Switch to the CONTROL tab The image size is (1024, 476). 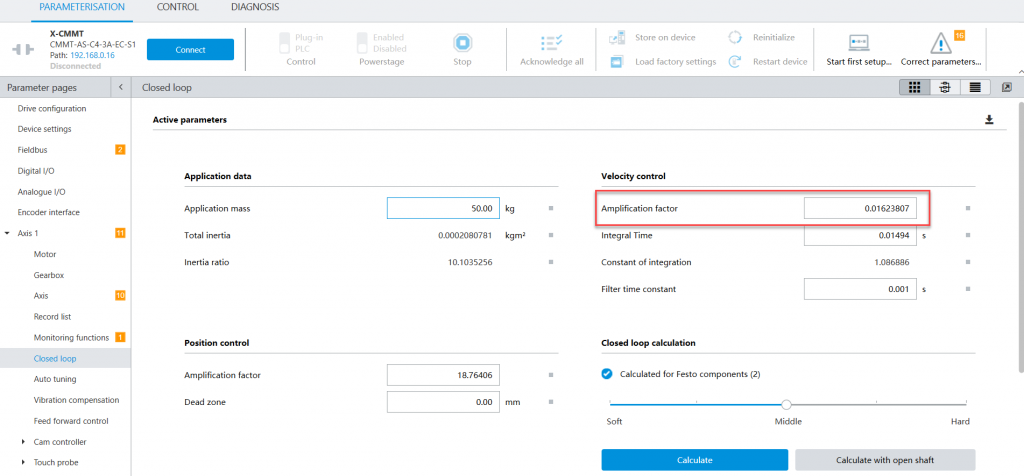[x=178, y=7]
